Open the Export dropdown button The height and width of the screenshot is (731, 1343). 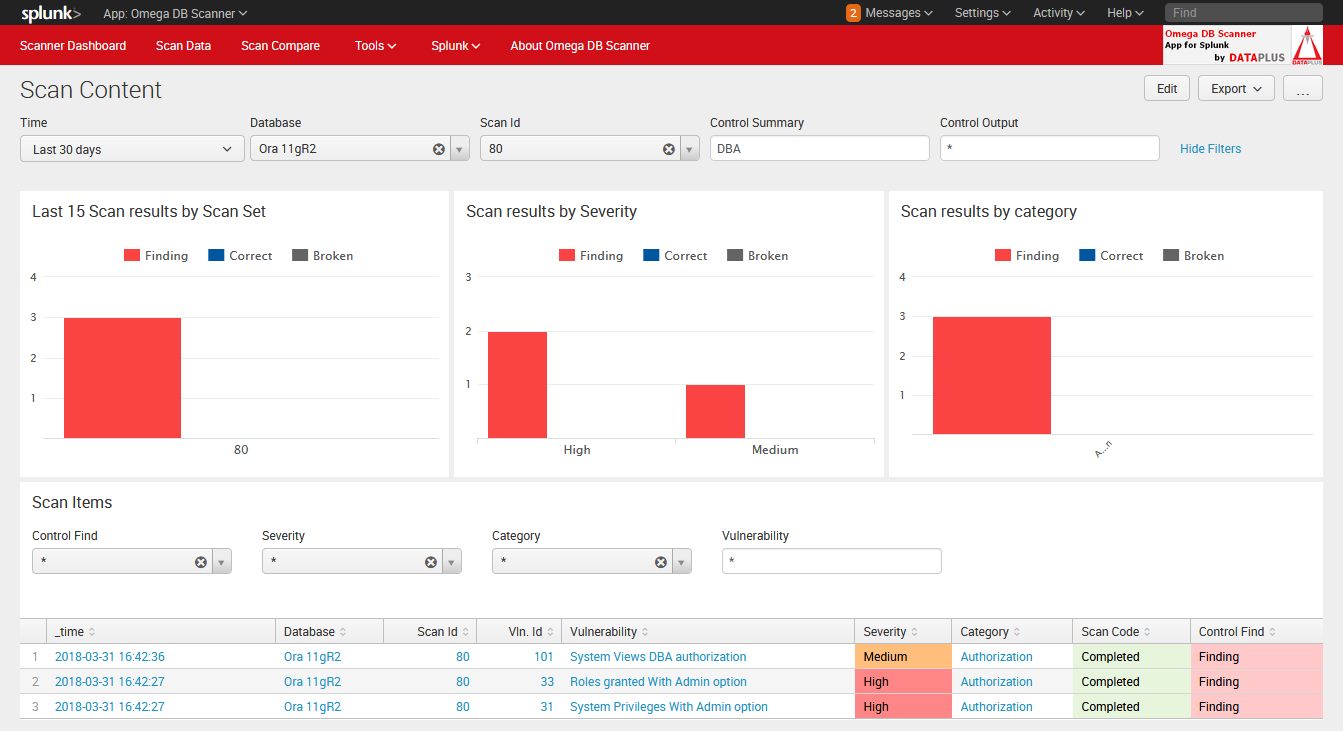pos(1236,89)
